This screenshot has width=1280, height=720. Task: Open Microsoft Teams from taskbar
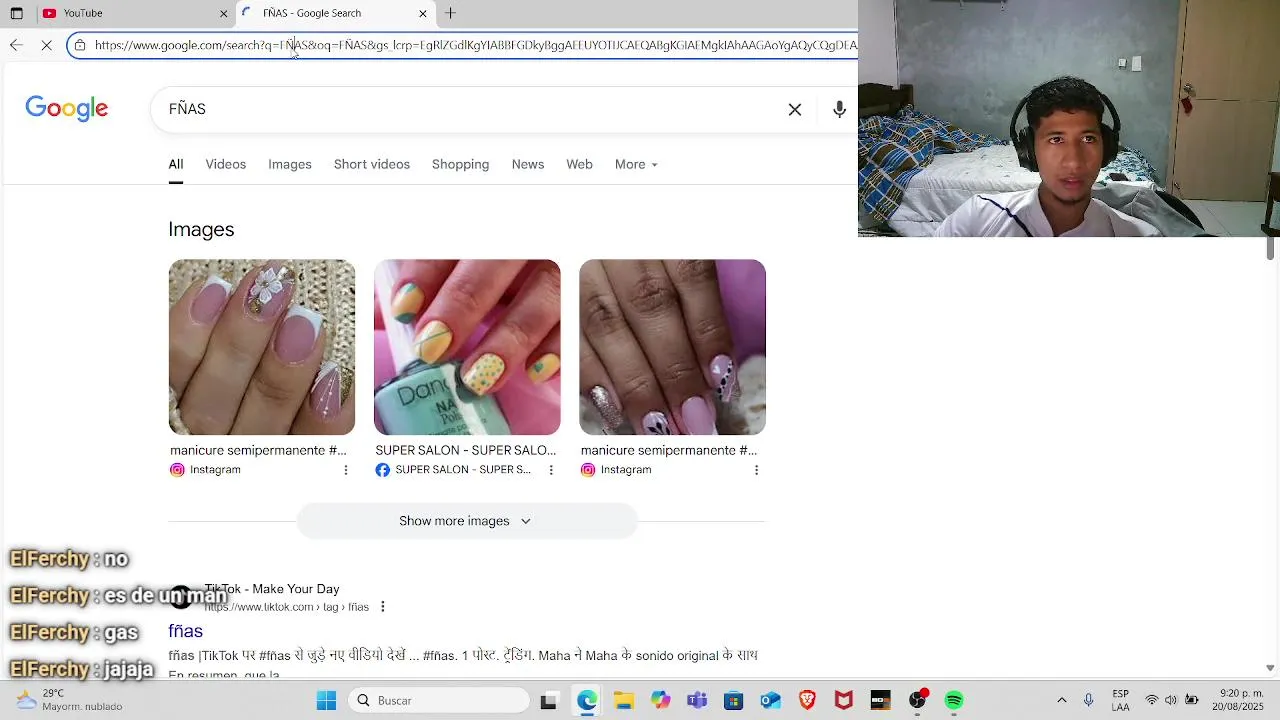(x=697, y=700)
